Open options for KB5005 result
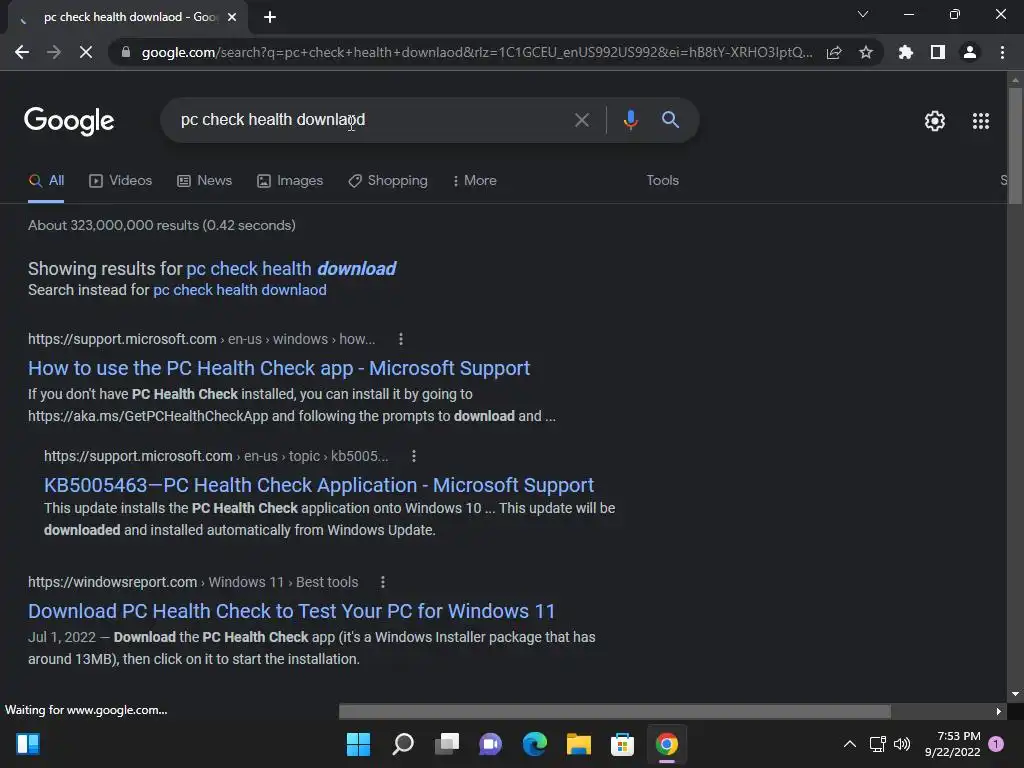The height and width of the screenshot is (768, 1024). (x=413, y=456)
